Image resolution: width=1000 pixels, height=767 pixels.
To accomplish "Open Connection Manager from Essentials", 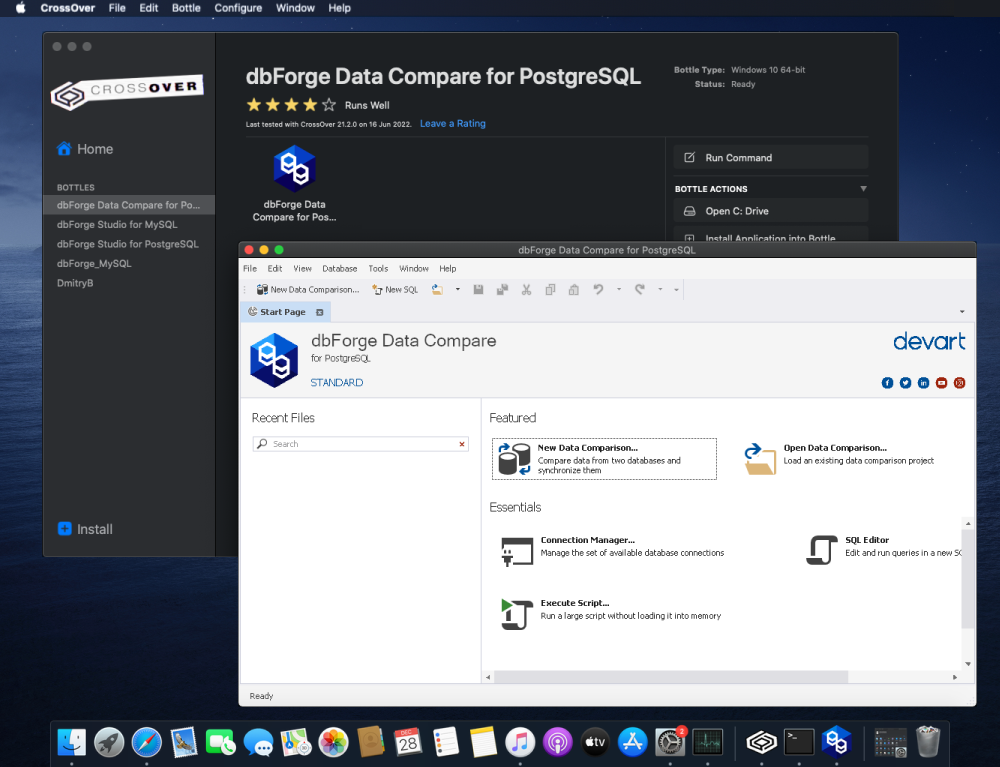I will pos(613,551).
